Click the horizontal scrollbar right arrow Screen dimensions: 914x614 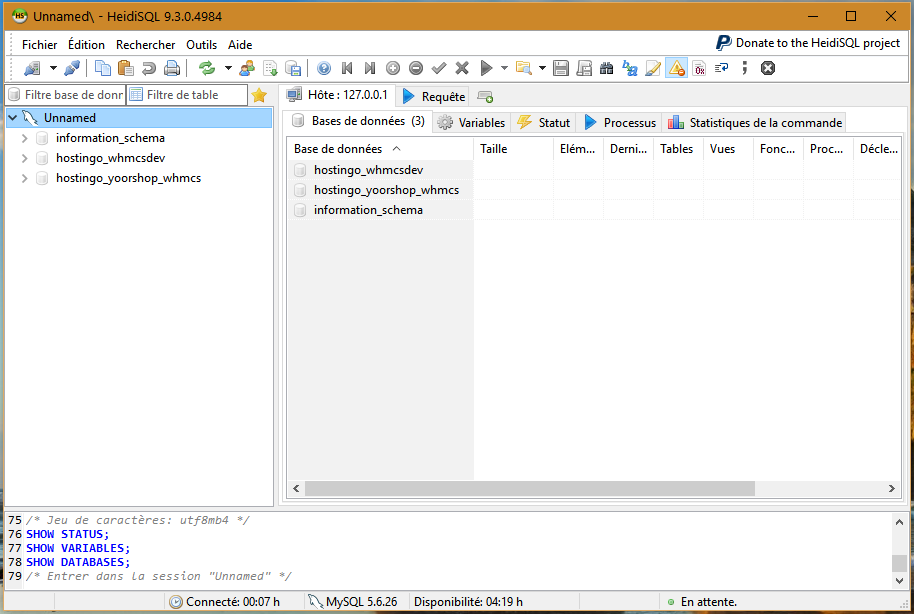892,489
